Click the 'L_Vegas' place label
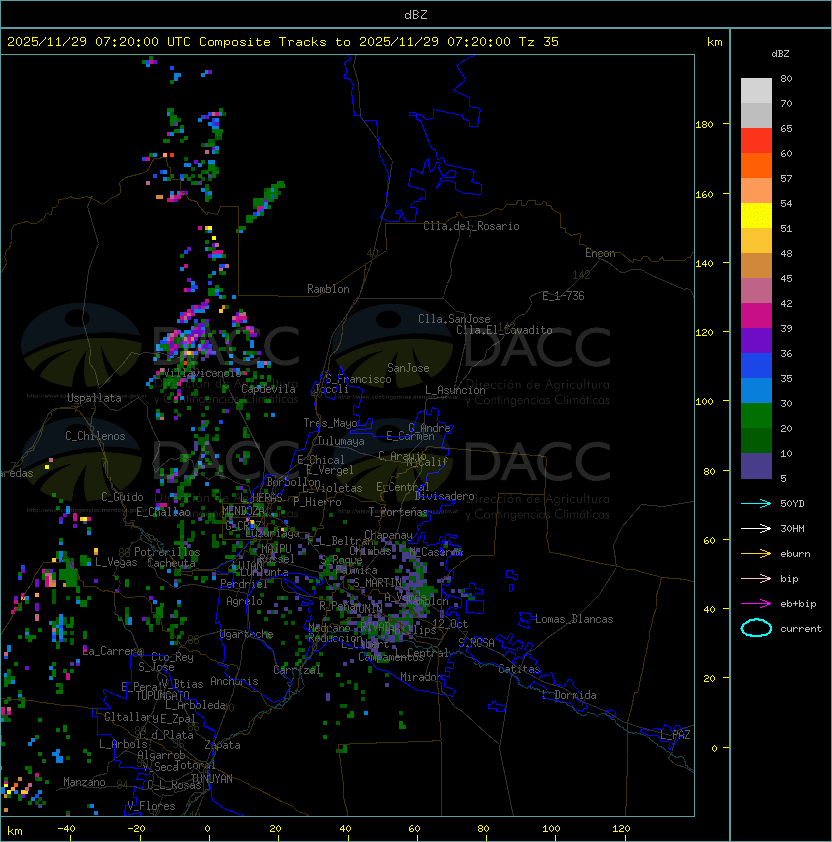This screenshot has height=842, width=832. click(116, 562)
